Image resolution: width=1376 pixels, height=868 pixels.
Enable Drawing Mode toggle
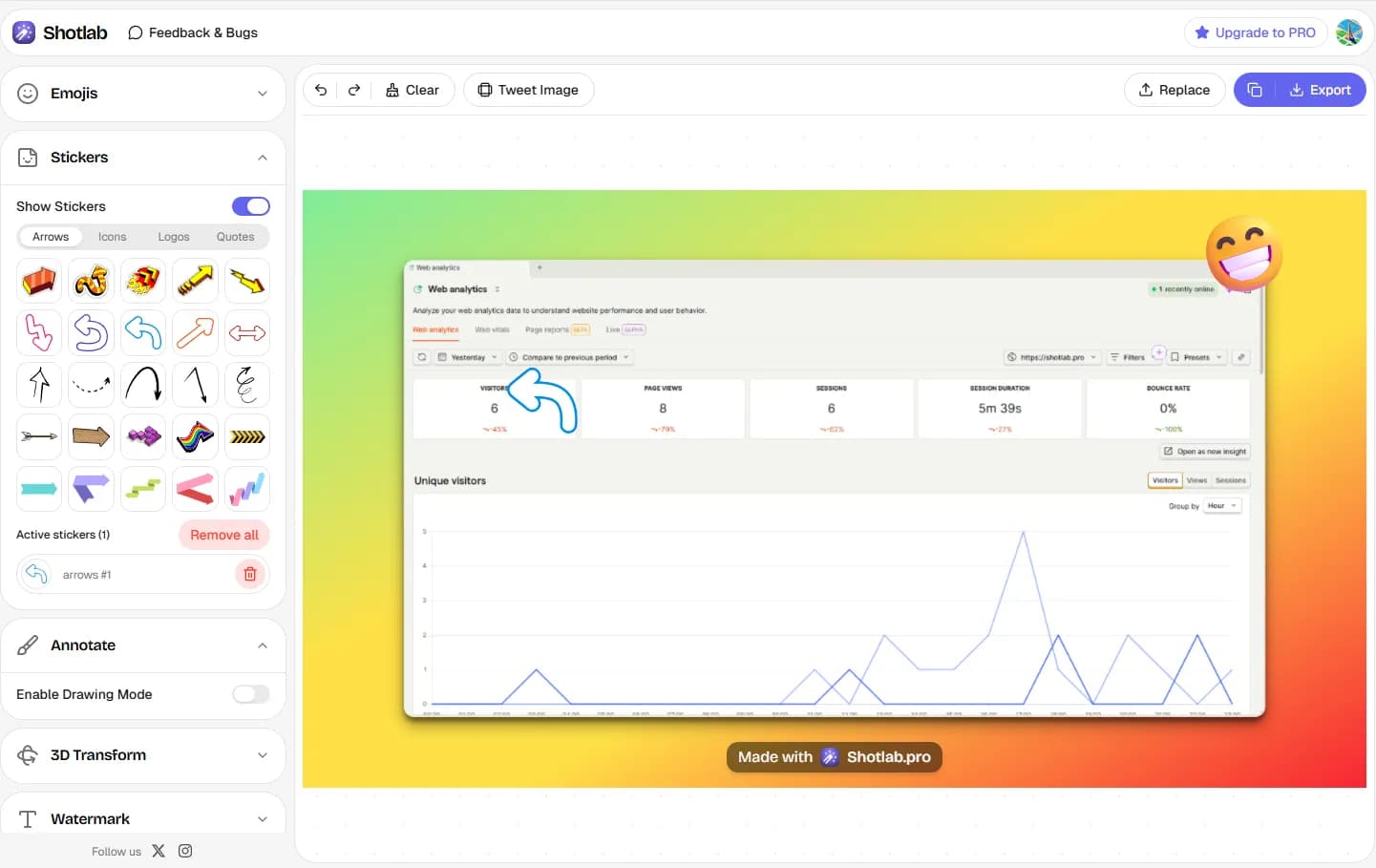coord(251,694)
